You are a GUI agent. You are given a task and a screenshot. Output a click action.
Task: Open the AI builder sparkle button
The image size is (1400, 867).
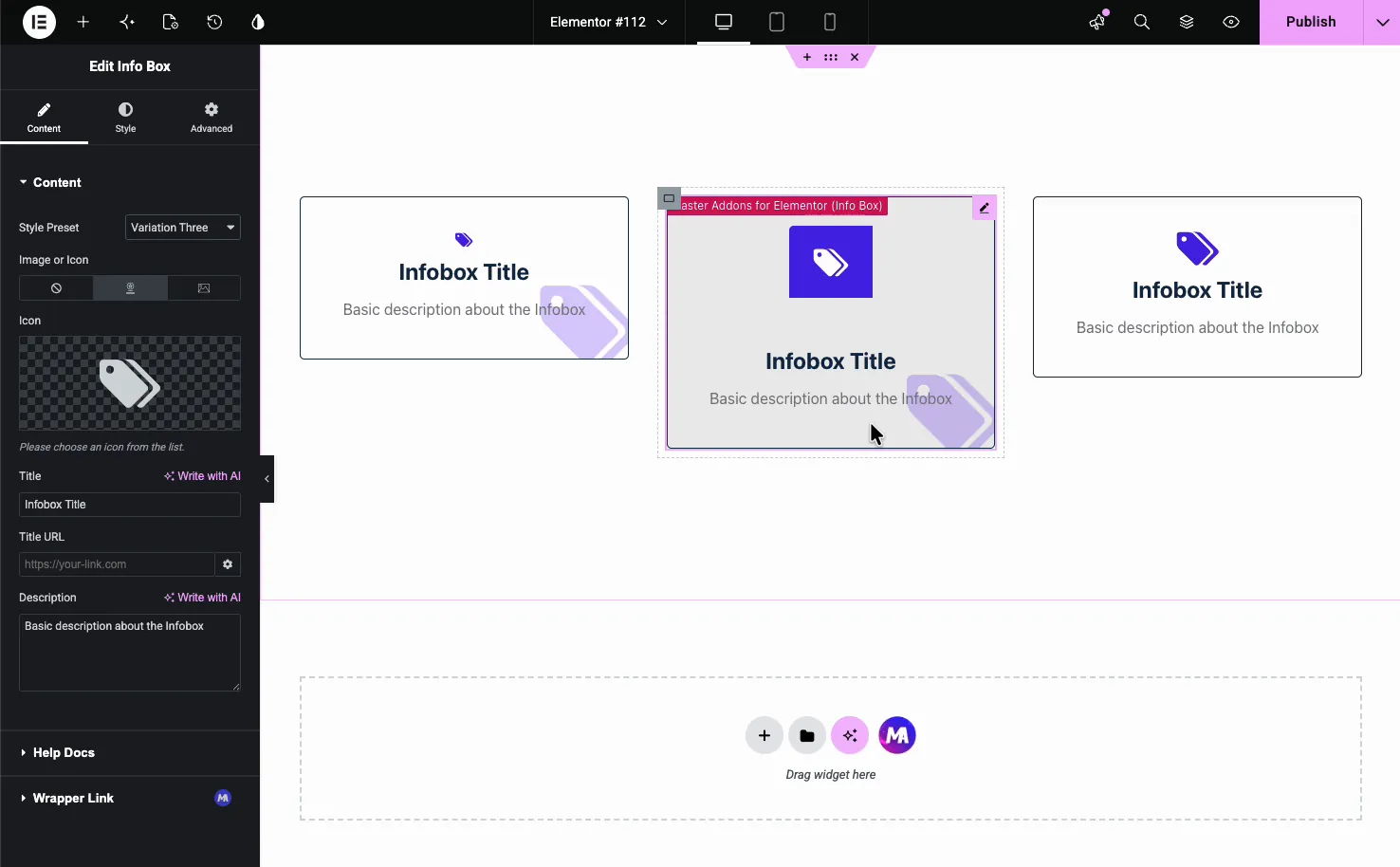click(x=850, y=735)
